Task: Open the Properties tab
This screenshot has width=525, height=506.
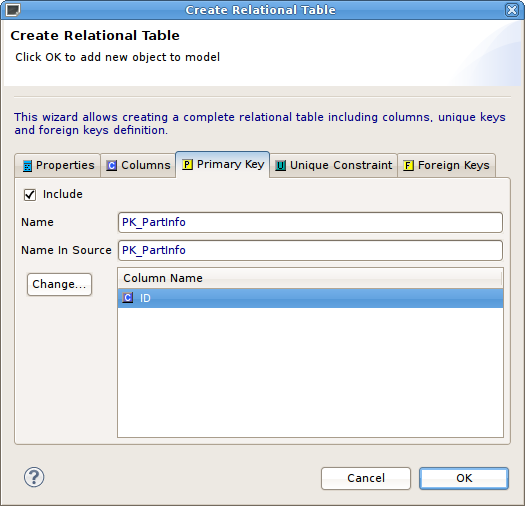Action: pyautogui.click(x=58, y=165)
